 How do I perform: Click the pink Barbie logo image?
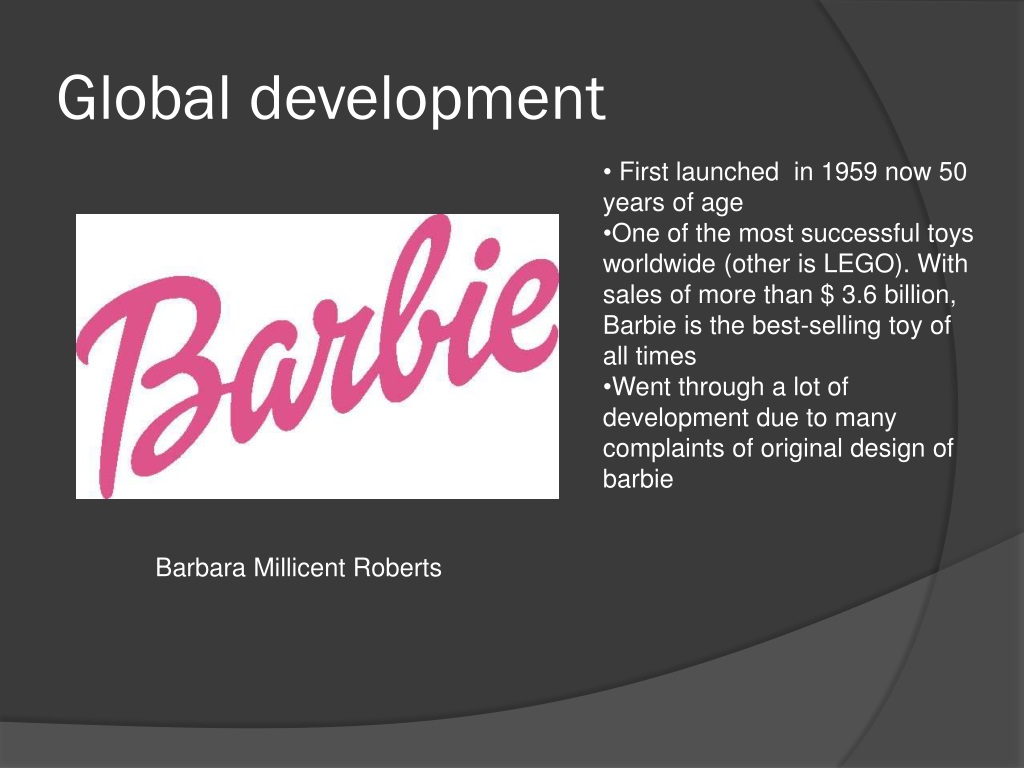pos(317,357)
